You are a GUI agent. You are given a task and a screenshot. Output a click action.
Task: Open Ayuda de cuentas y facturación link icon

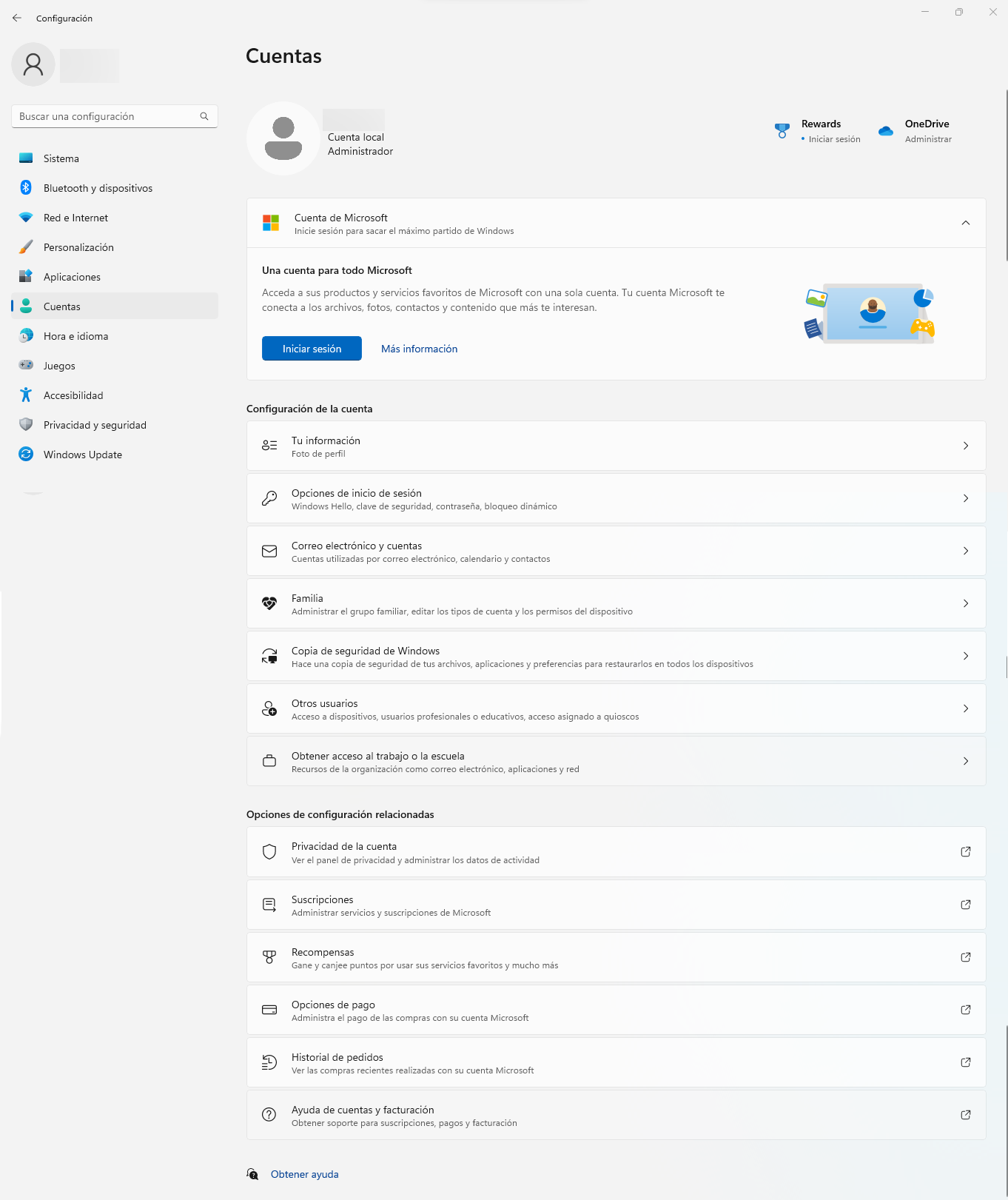point(966,1115)
